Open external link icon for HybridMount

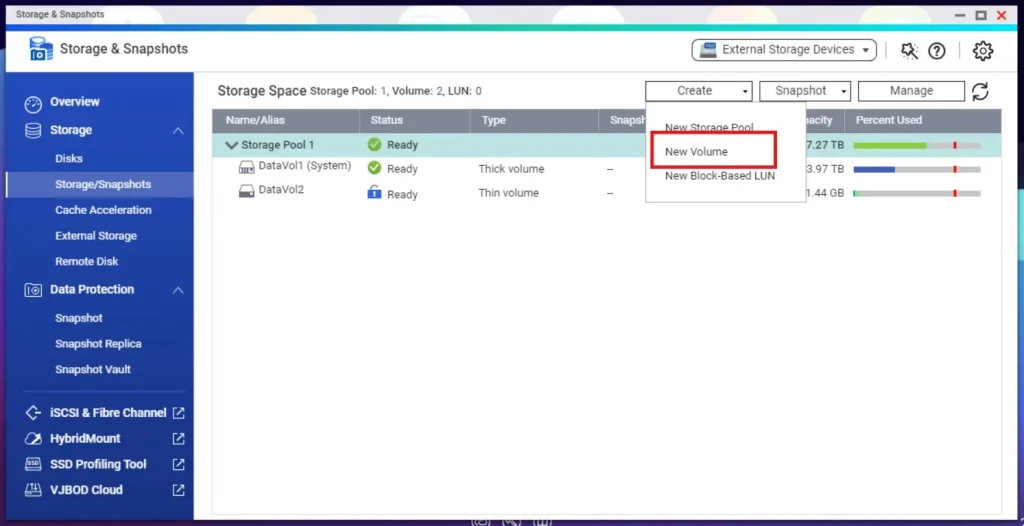pos(178,438)
